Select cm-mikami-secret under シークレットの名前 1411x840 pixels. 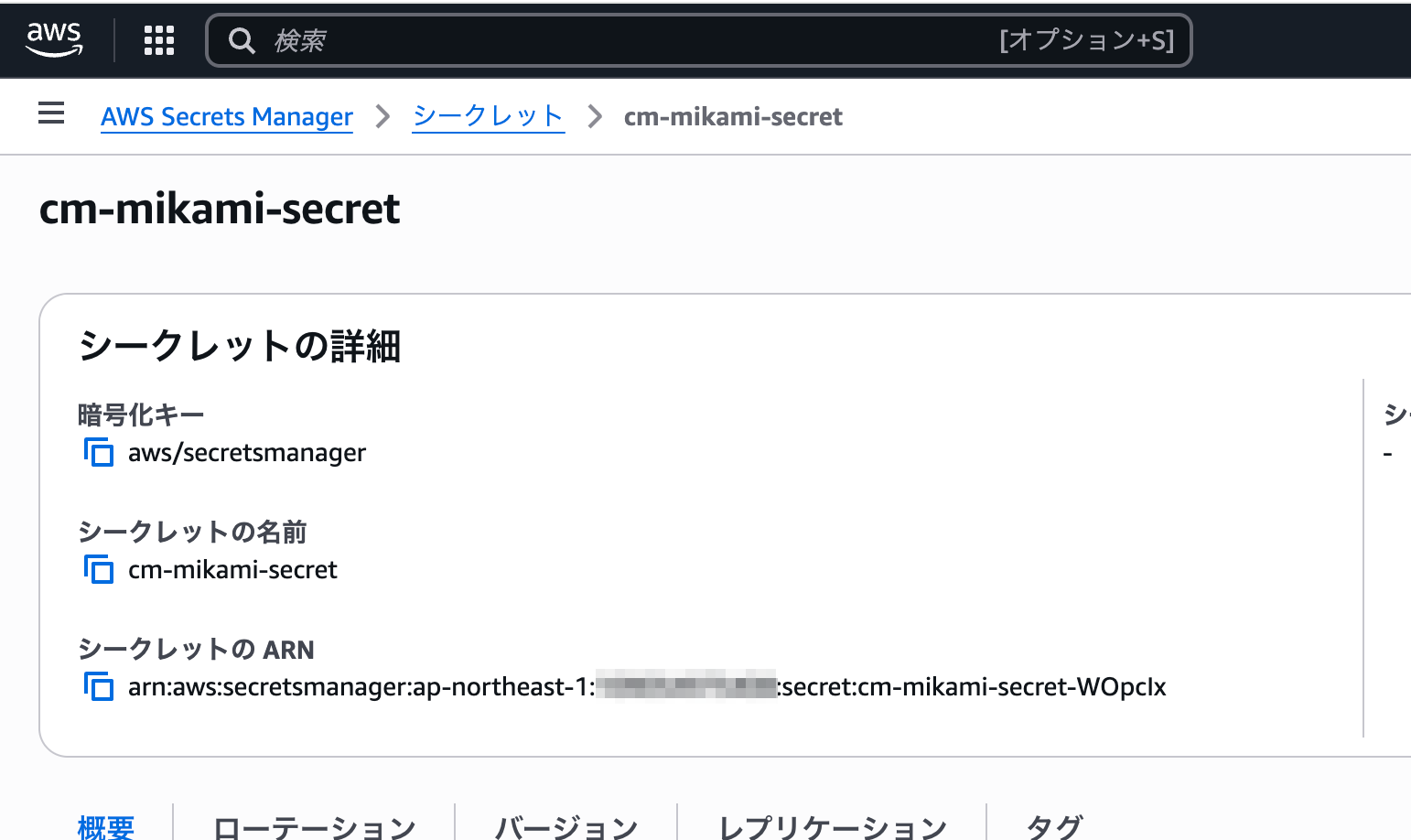coord(232,570)
